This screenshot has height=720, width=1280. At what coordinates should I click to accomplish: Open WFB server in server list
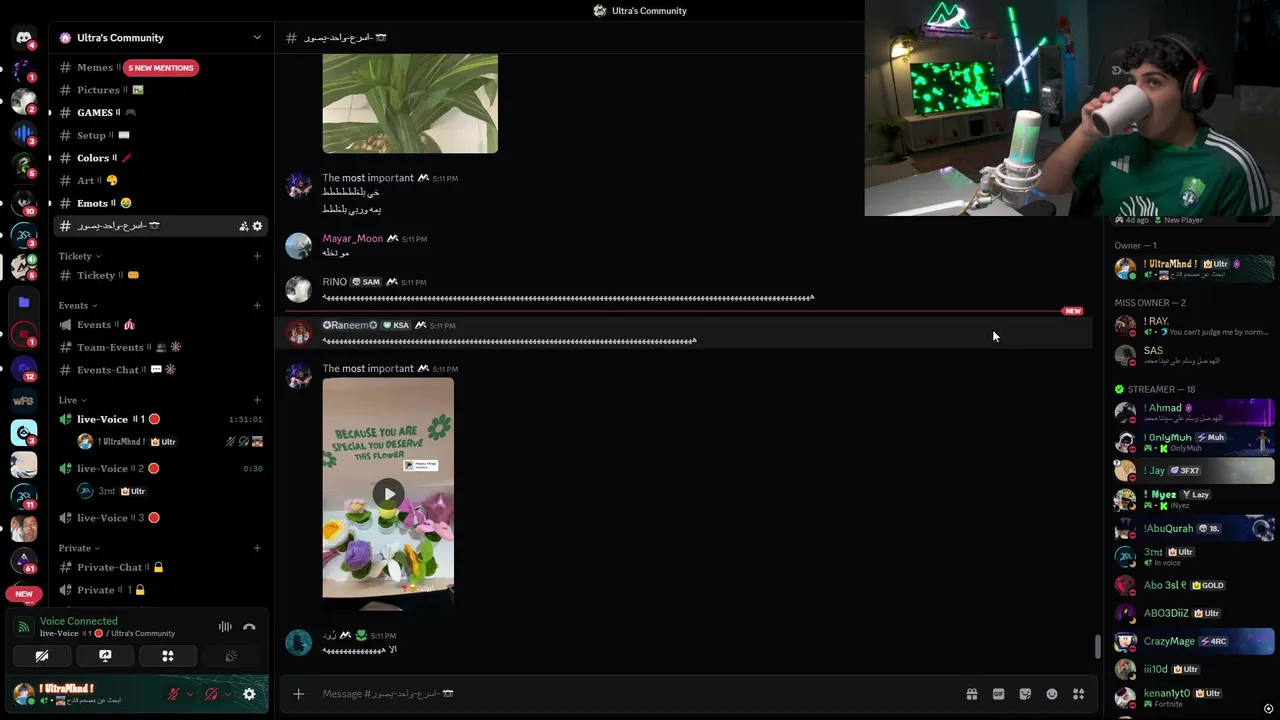point(24,401)
